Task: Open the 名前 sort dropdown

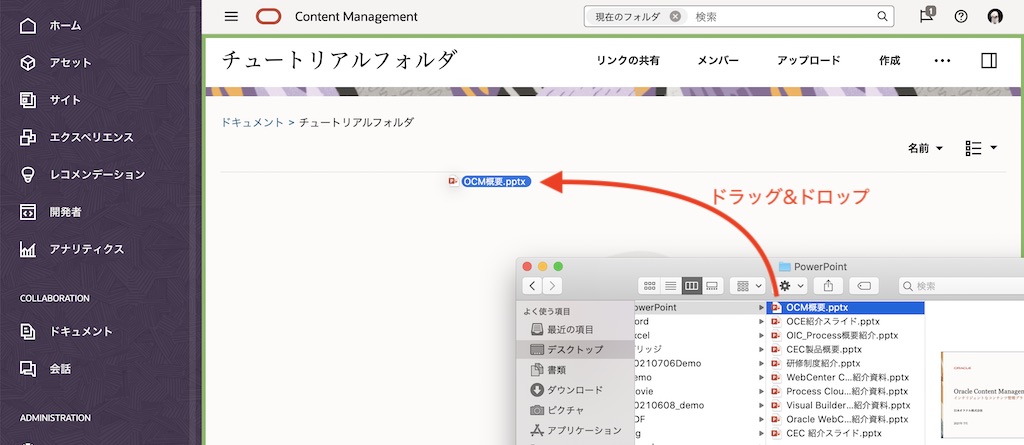Action: click(925, 148)
